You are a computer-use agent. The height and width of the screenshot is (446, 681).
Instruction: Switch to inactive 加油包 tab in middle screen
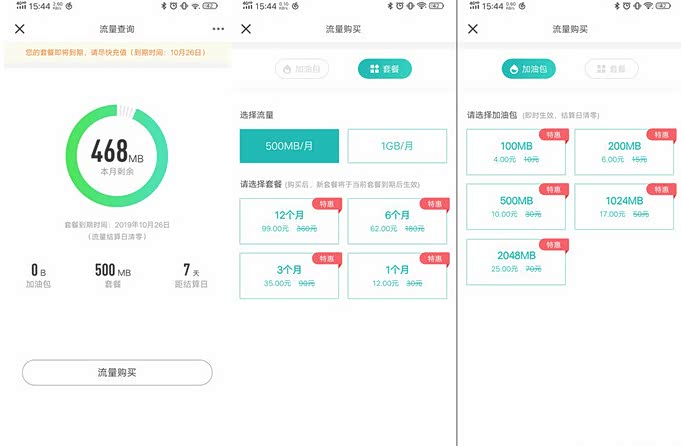302,69
